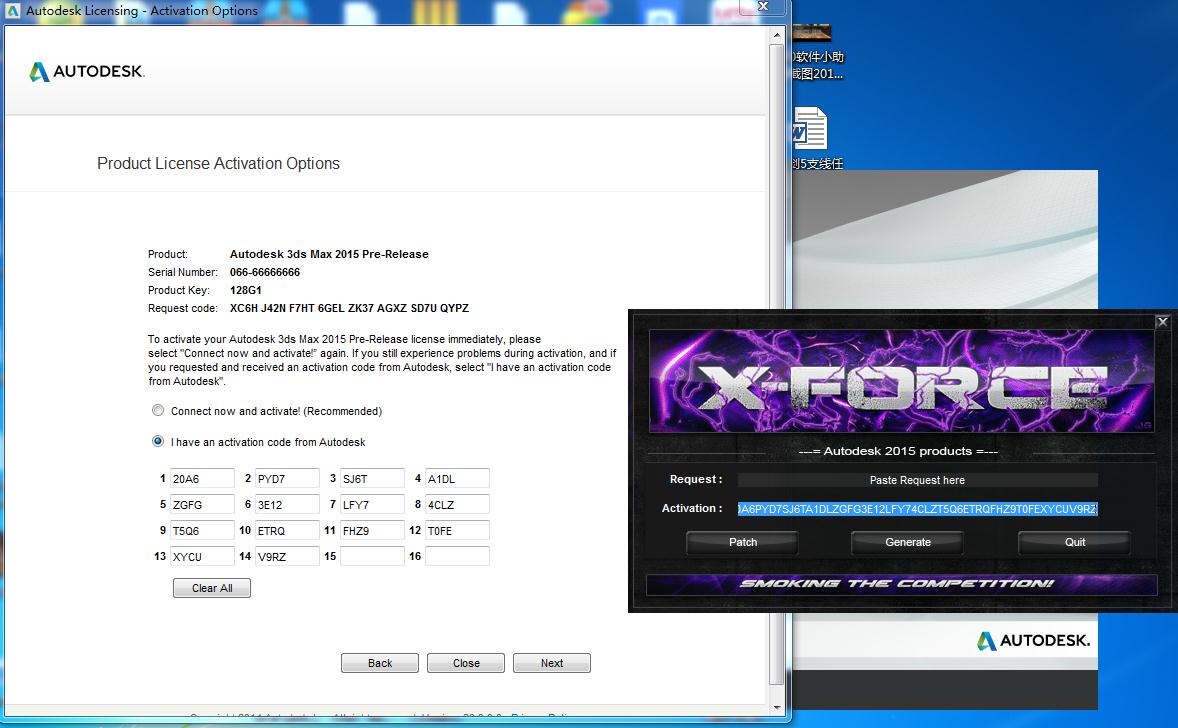The image size is (1178, 728).
Task: Click the Next button
Action: click(551, 663)
